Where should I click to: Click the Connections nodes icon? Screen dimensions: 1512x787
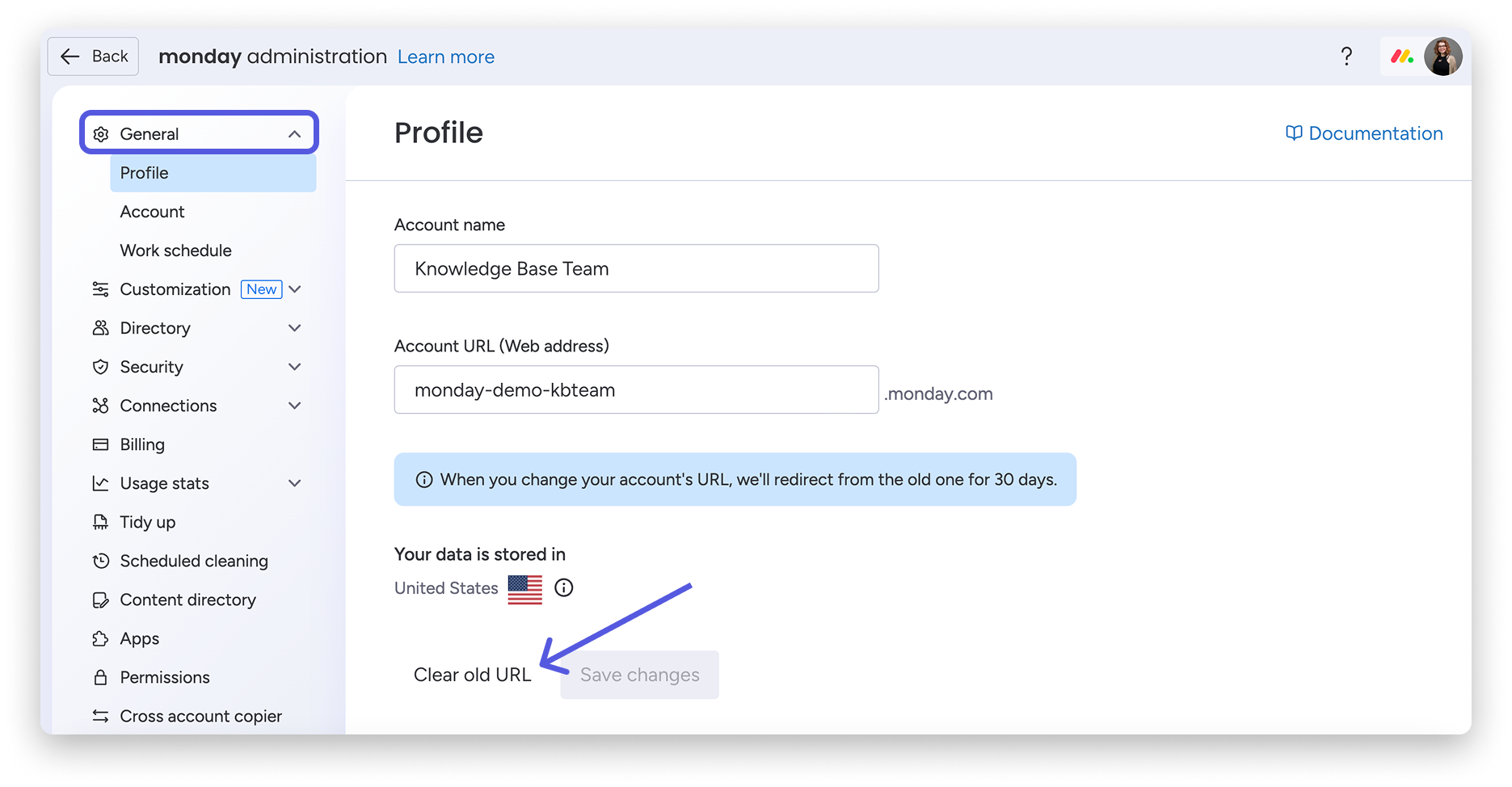[x=101, y=406]
